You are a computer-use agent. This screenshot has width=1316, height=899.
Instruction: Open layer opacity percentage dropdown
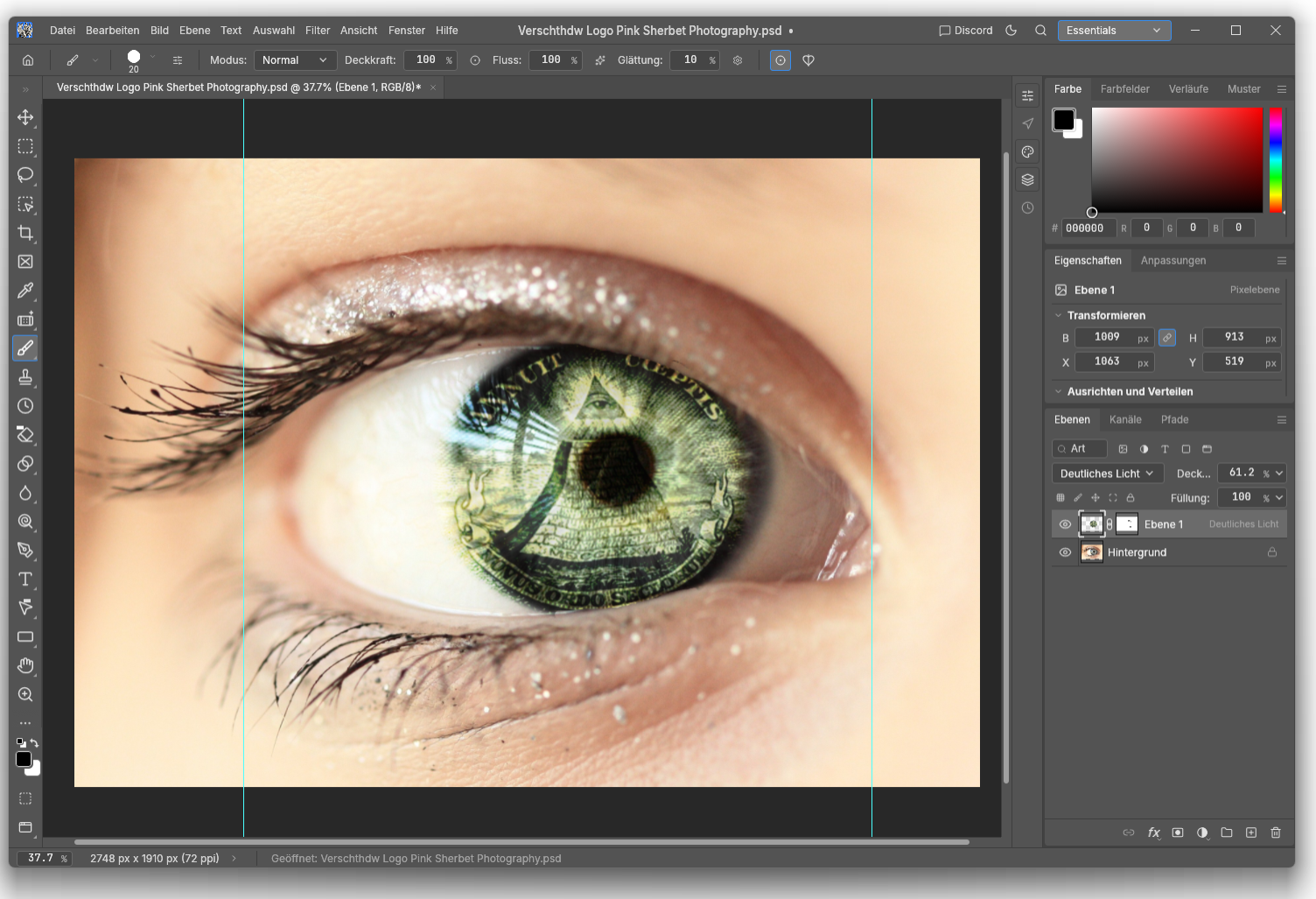pyautogui.click(x=1279, y=474)
